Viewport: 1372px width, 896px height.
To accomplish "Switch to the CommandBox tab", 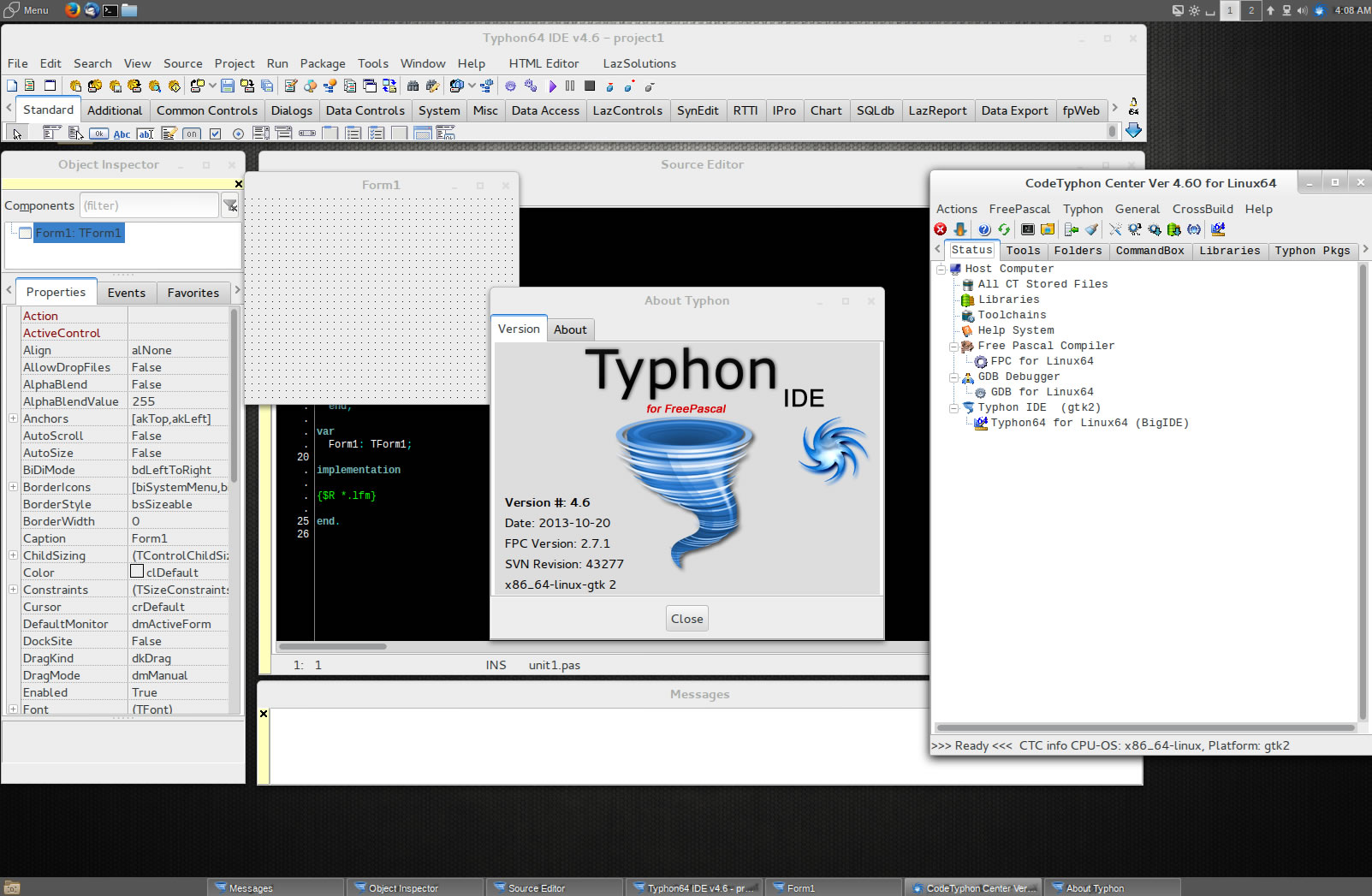I will 1149,251.
